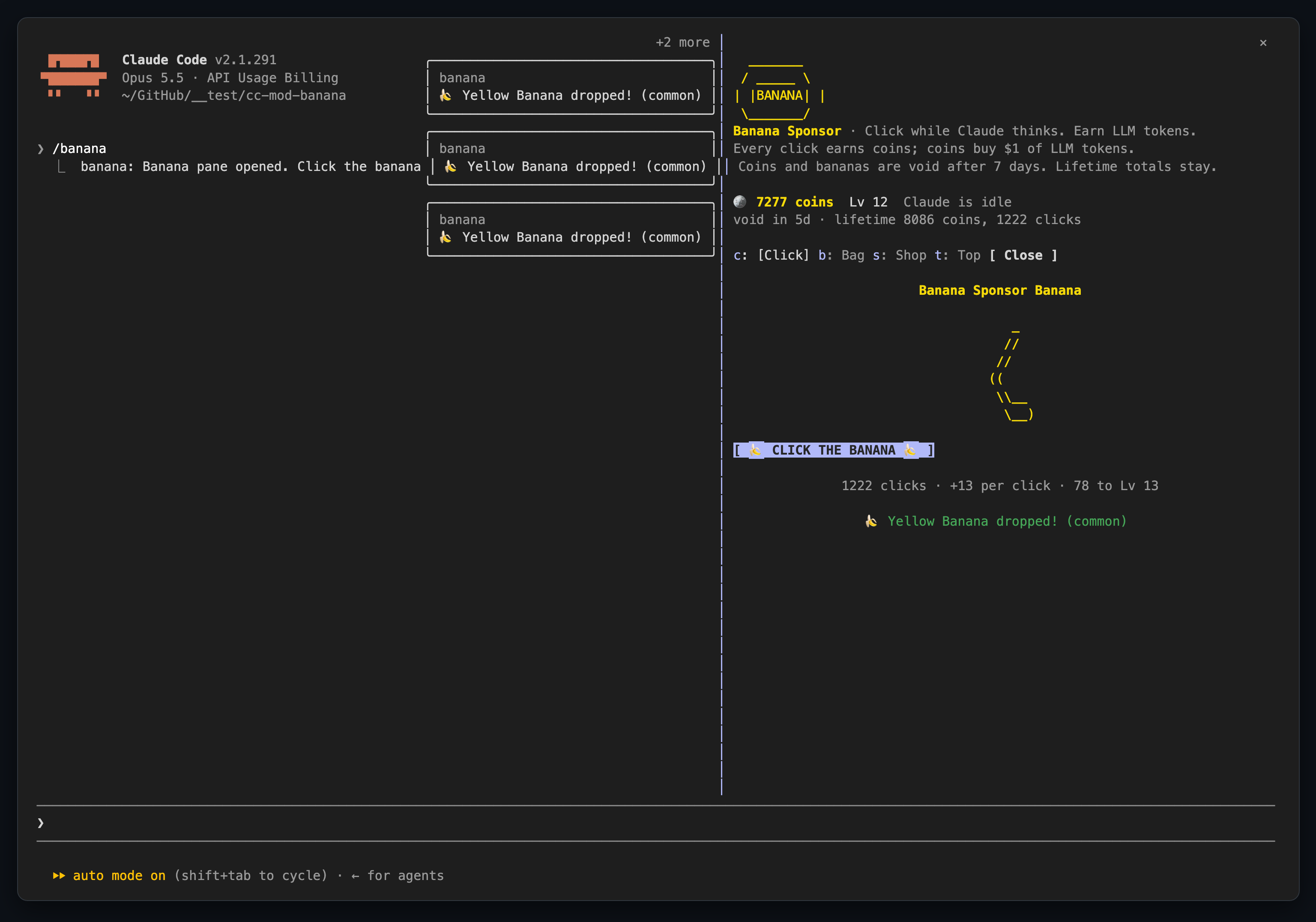Expand the +2 more notifications label
This screenshot has width=1316, height=922.
click(683, 42)
